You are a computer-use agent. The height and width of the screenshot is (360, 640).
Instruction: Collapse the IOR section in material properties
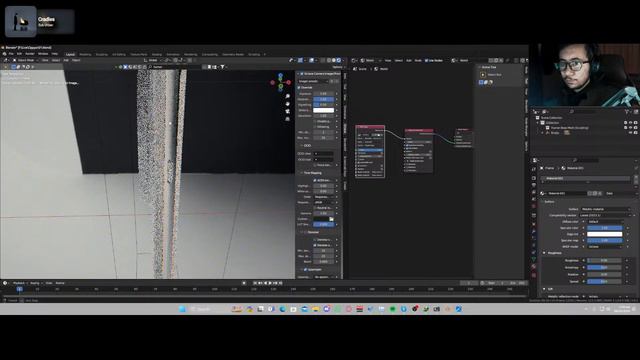pyautogui.click(x=544, y=289)
